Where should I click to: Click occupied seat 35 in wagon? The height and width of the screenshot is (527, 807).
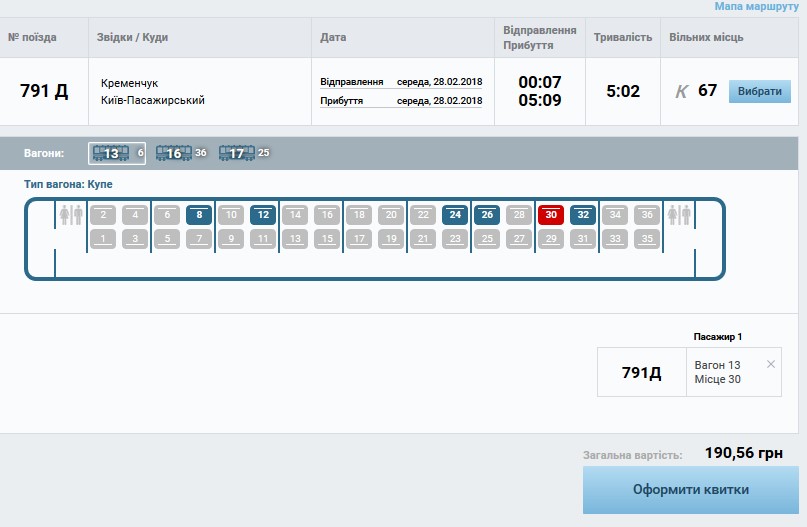point(647,238)
